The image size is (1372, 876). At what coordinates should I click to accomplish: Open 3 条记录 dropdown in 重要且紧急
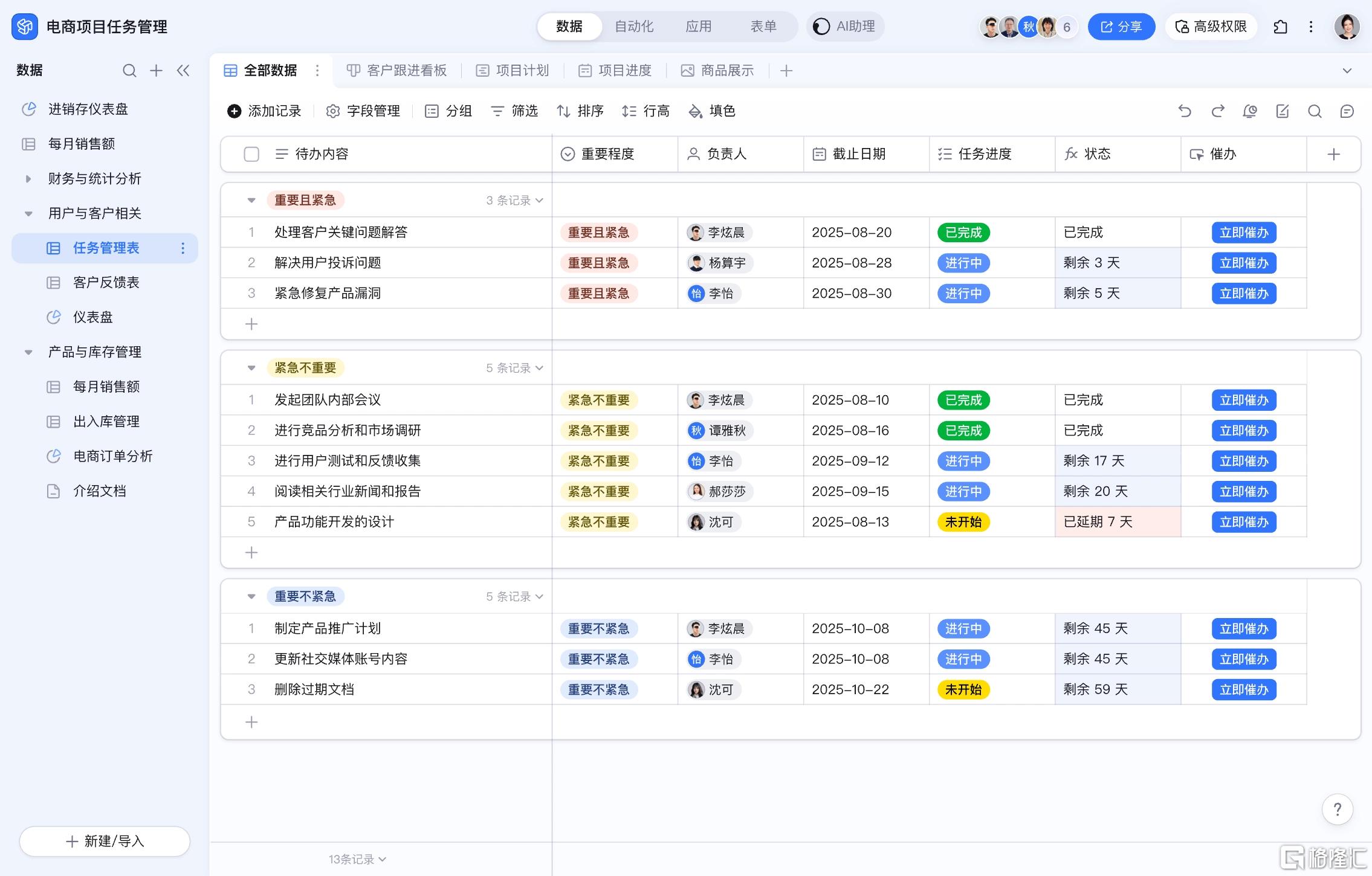coord(514,201)
